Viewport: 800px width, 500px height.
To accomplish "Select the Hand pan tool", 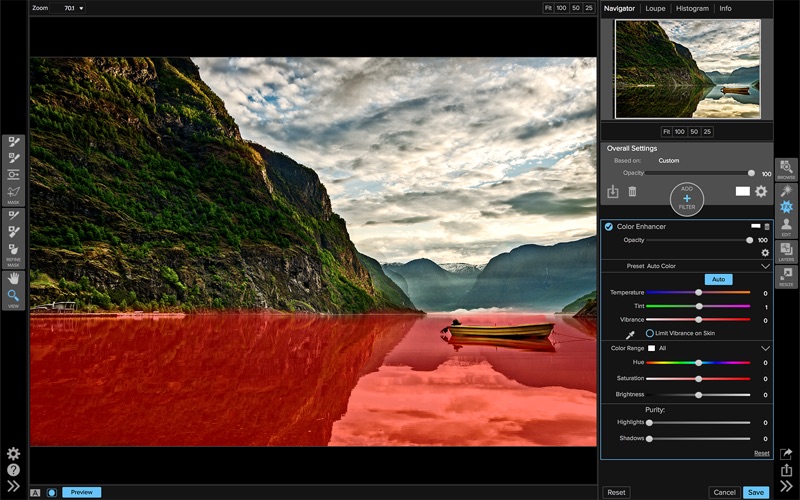I will coord(13,278).
